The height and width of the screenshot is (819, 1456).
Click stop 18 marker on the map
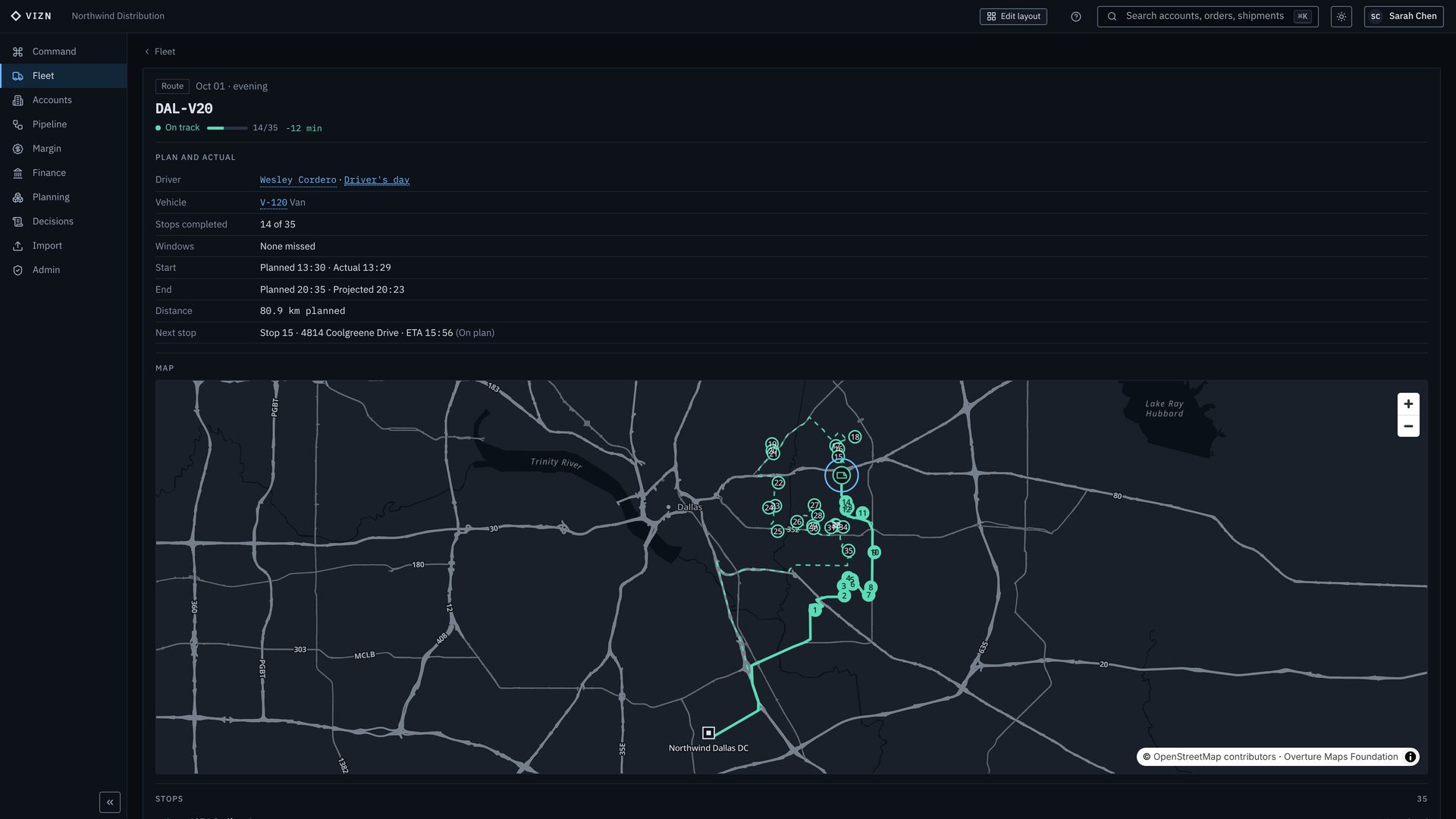point(855,437)
